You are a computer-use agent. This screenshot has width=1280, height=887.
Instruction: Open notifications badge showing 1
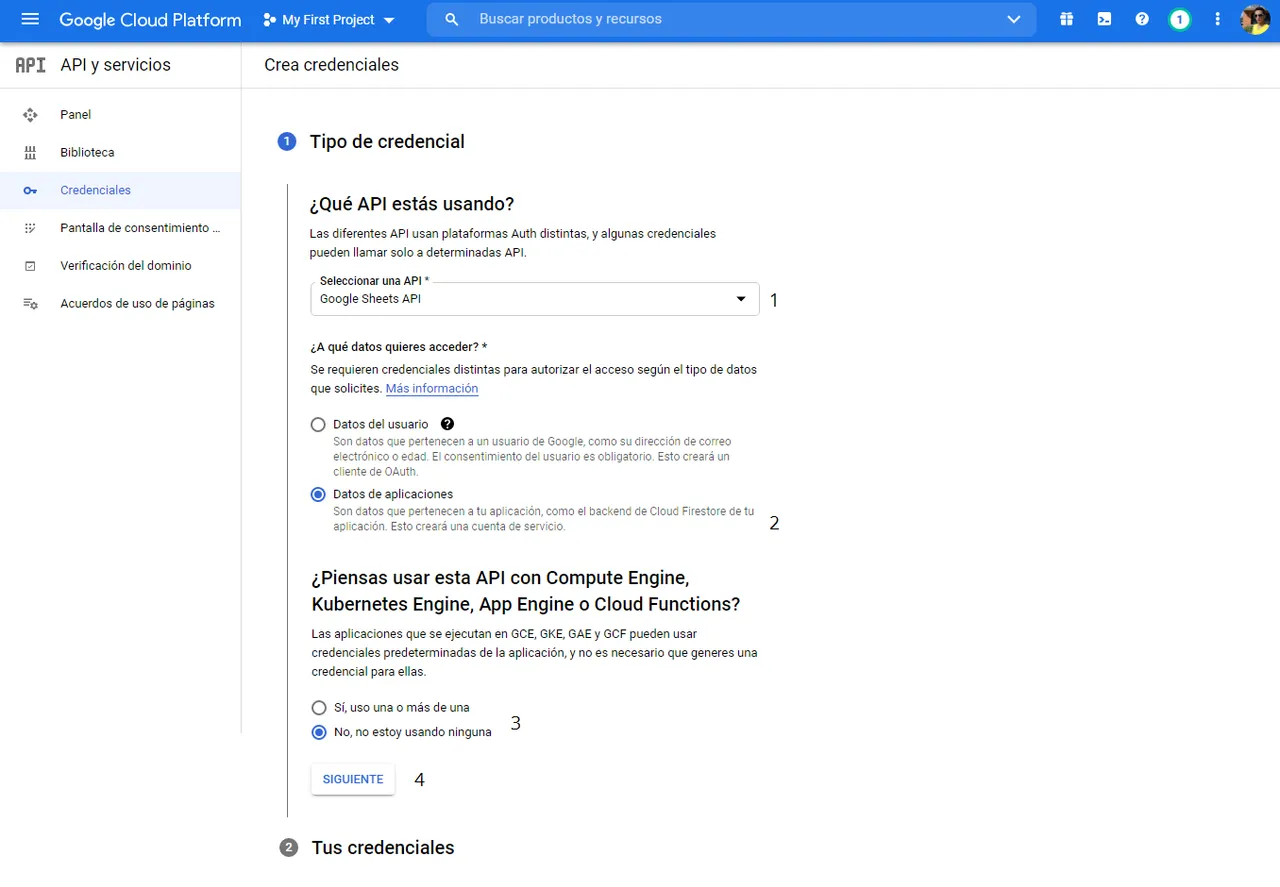point(1180,20)
